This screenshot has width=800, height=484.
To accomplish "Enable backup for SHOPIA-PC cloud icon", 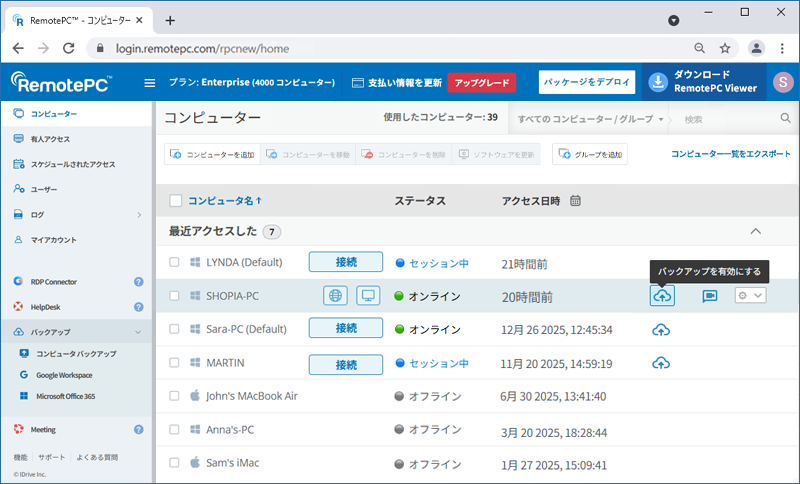I will 662,296.
